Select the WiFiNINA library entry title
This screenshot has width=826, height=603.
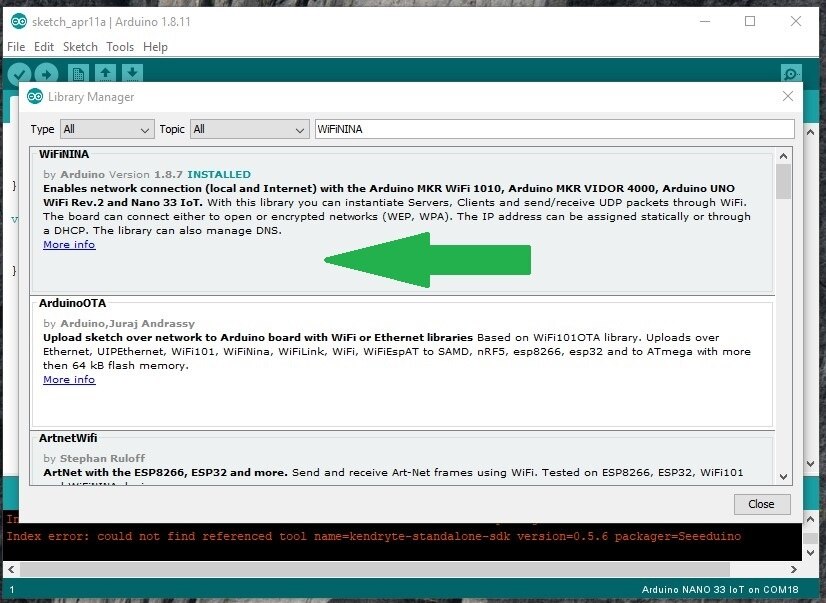click(x=64, y=154)
